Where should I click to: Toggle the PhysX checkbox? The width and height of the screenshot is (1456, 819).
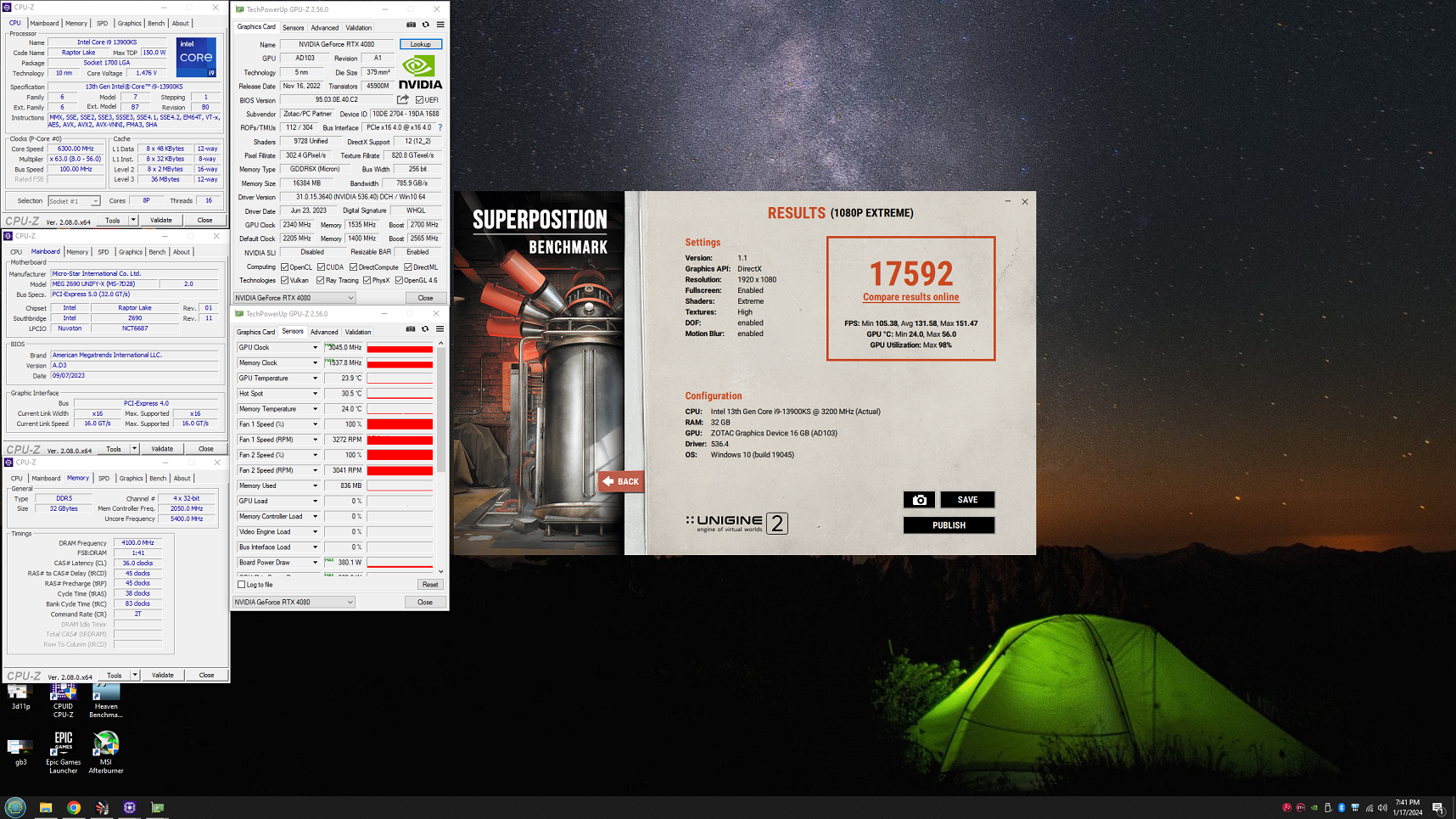click(x=367, y=280)
